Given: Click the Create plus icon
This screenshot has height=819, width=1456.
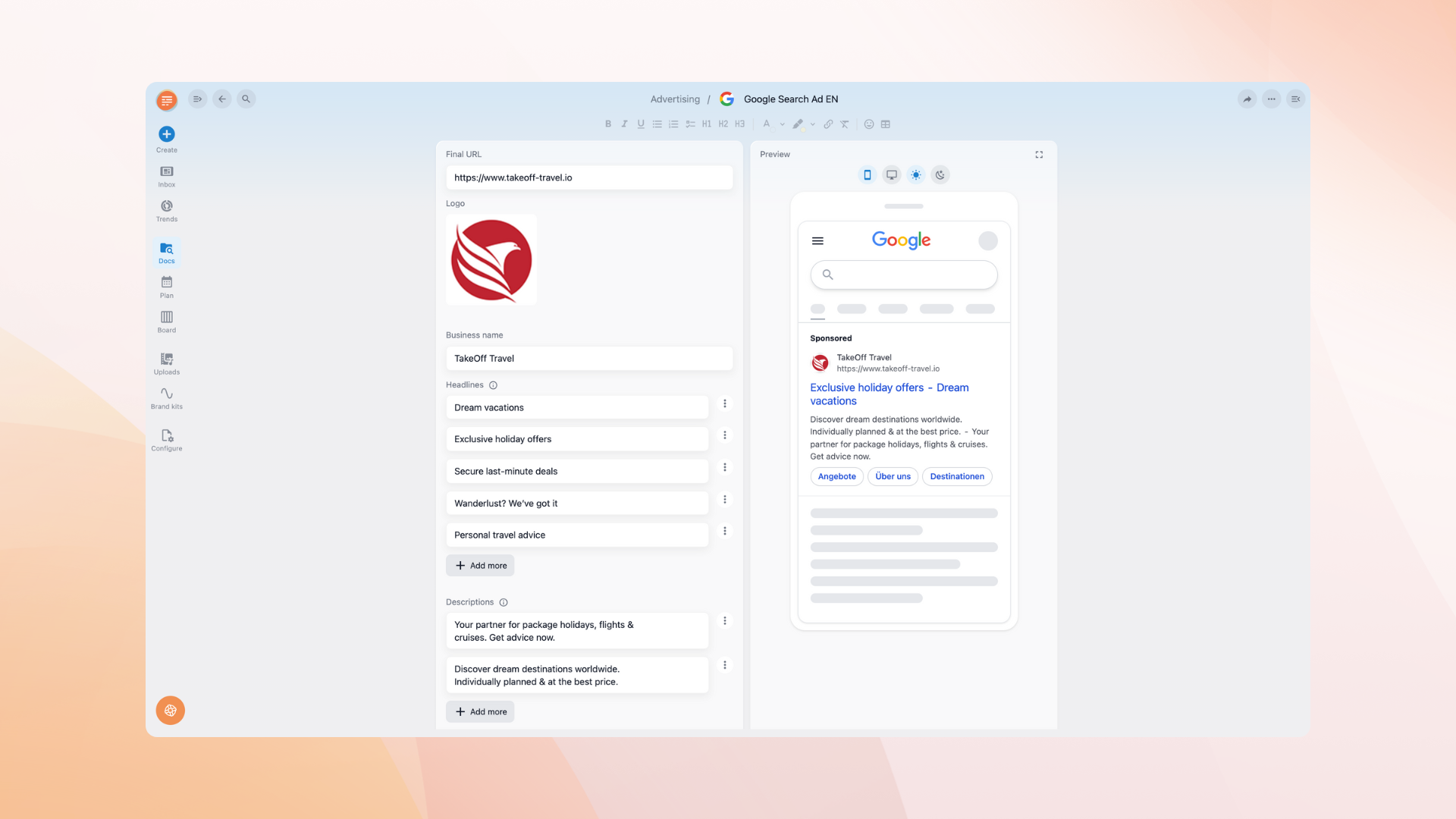Looking at the screenshot, I should (167, 134).
